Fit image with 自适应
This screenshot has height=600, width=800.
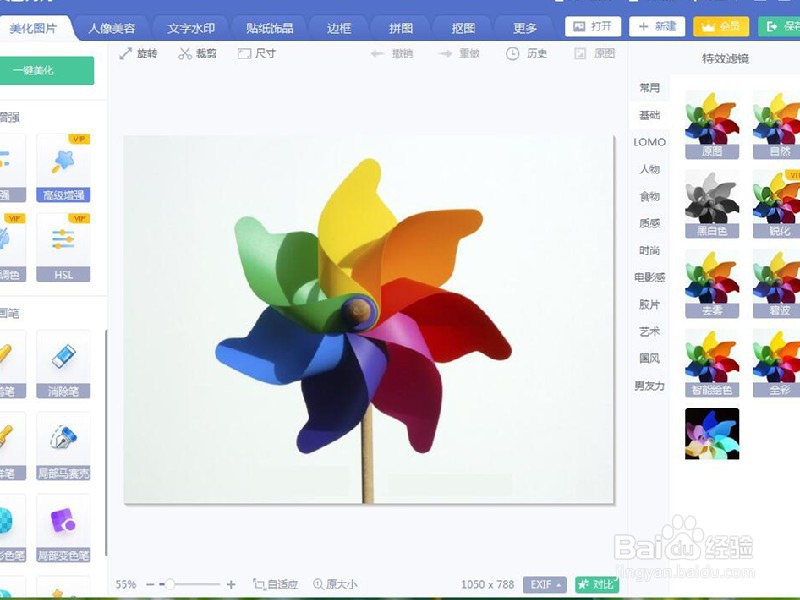(x=276, y=584)
